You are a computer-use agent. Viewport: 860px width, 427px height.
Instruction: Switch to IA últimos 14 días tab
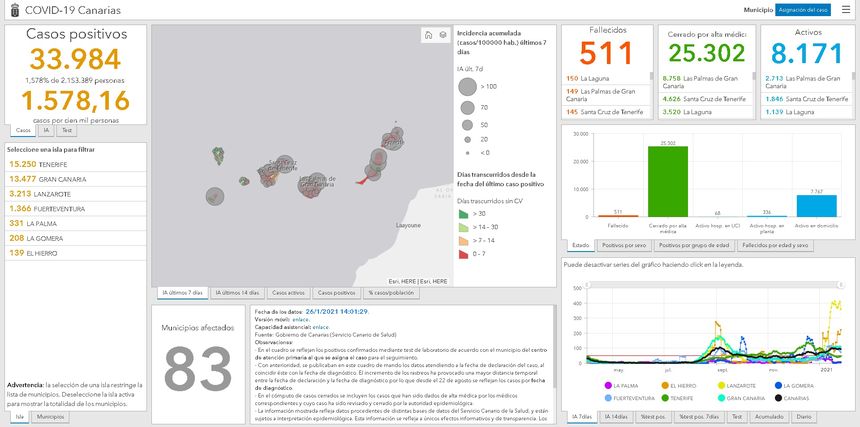pyautogui.click(x=237, y=292)
